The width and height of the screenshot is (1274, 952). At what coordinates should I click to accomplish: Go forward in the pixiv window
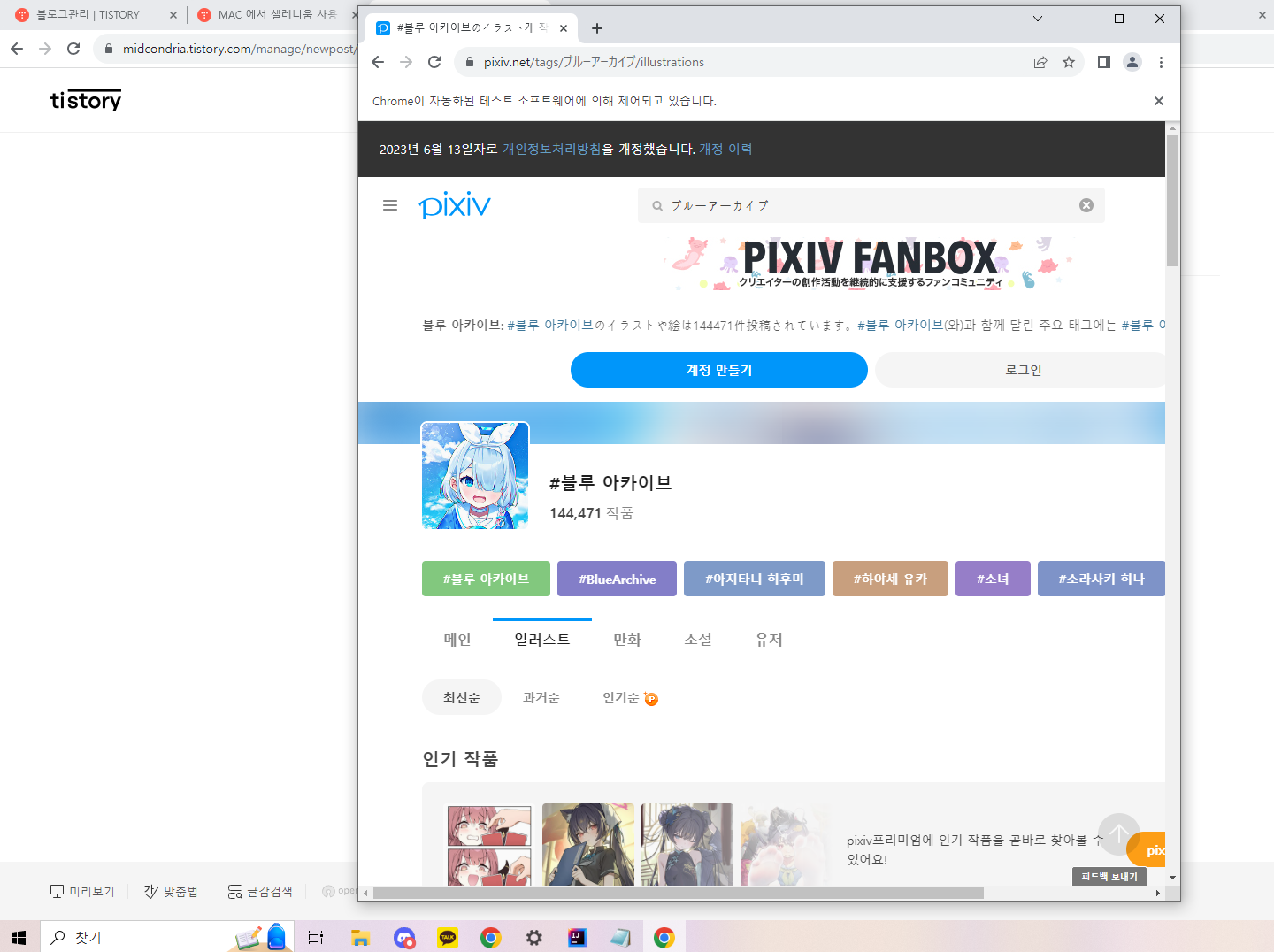point(406,62)
